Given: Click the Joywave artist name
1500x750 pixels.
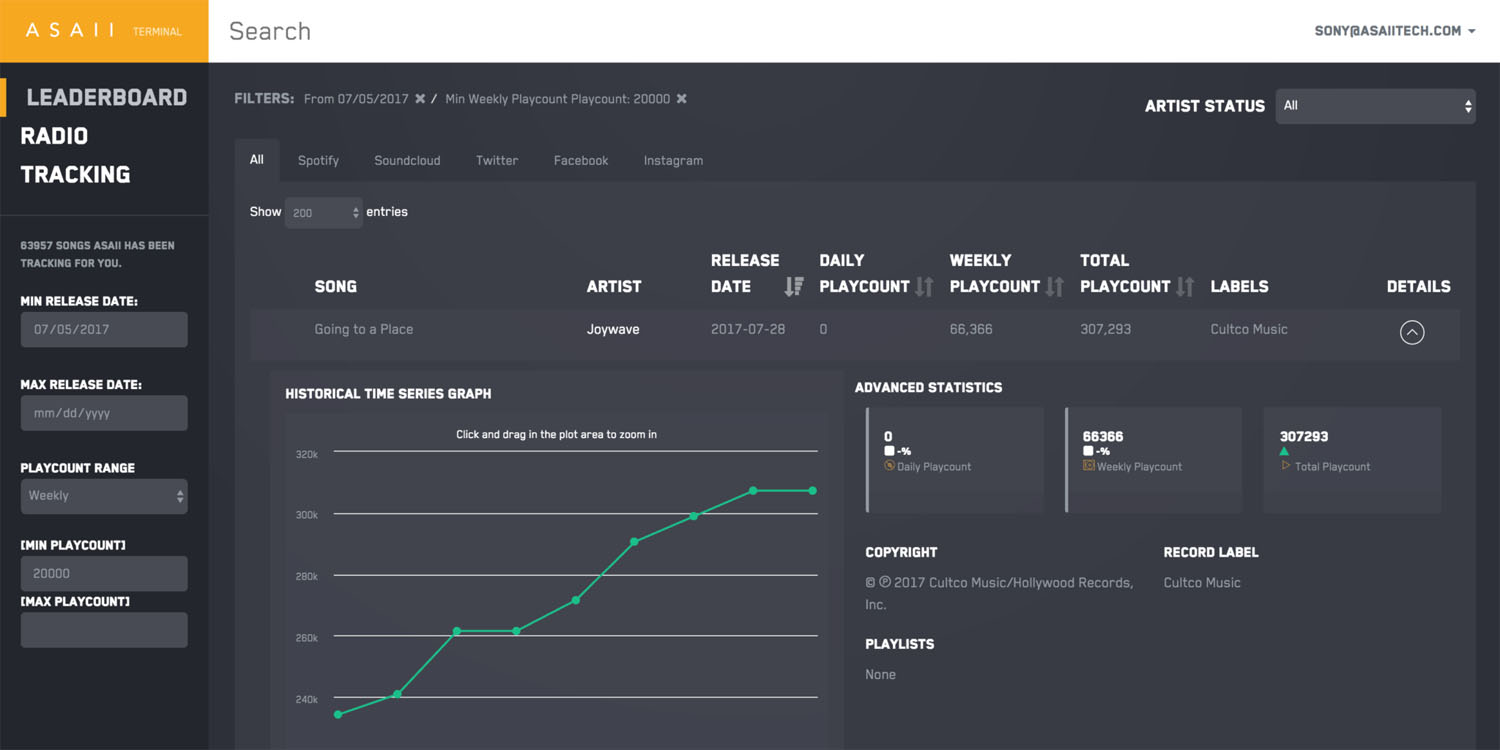Looking at the screenshot, I should point(613,330).
